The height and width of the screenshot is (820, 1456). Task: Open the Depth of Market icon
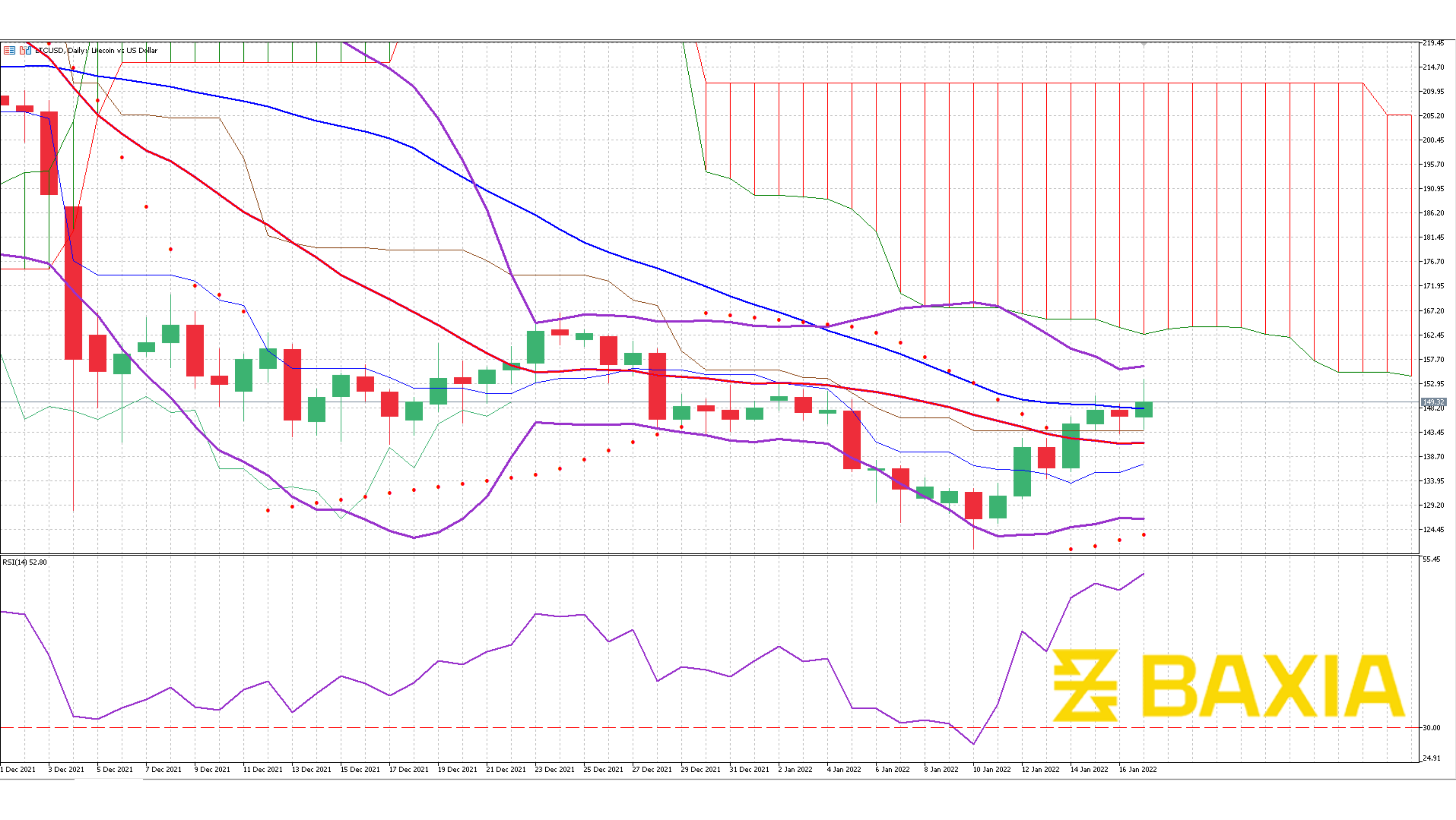[9, 50]
